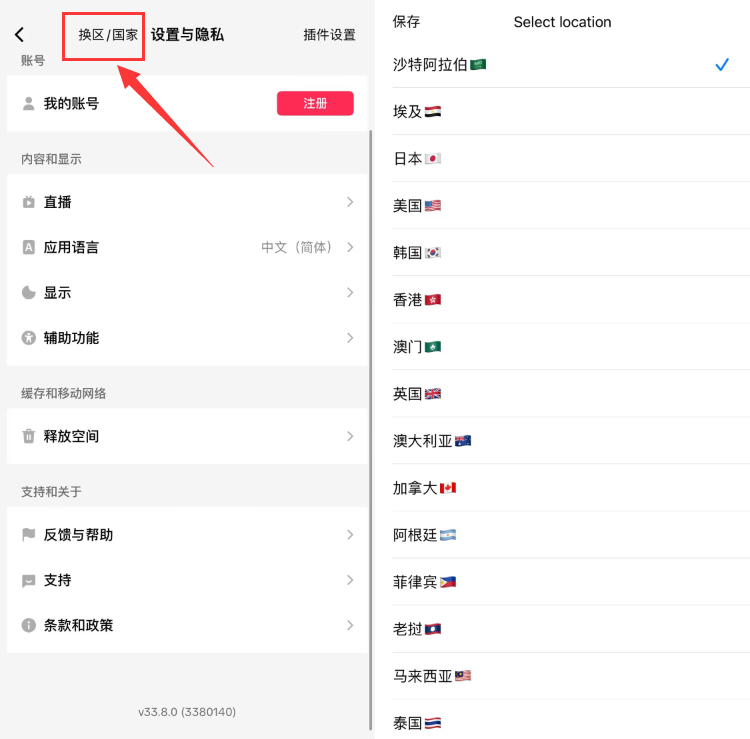The height and width of the screenshot is (739, 750).
Task: Click 保存 to save location
Action: tap(407, 22)
